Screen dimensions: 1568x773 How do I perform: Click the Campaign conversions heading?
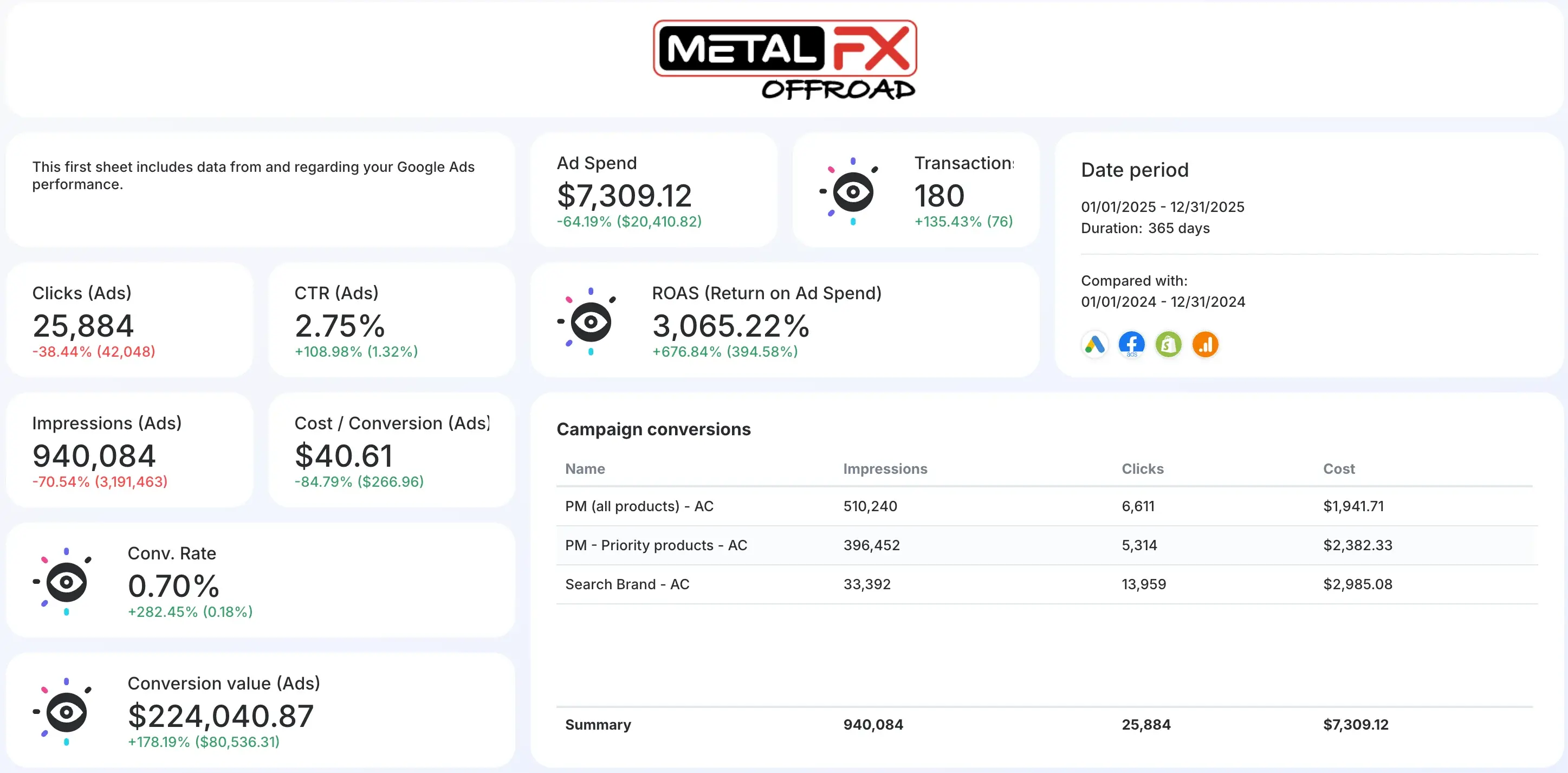pos(653,429)
